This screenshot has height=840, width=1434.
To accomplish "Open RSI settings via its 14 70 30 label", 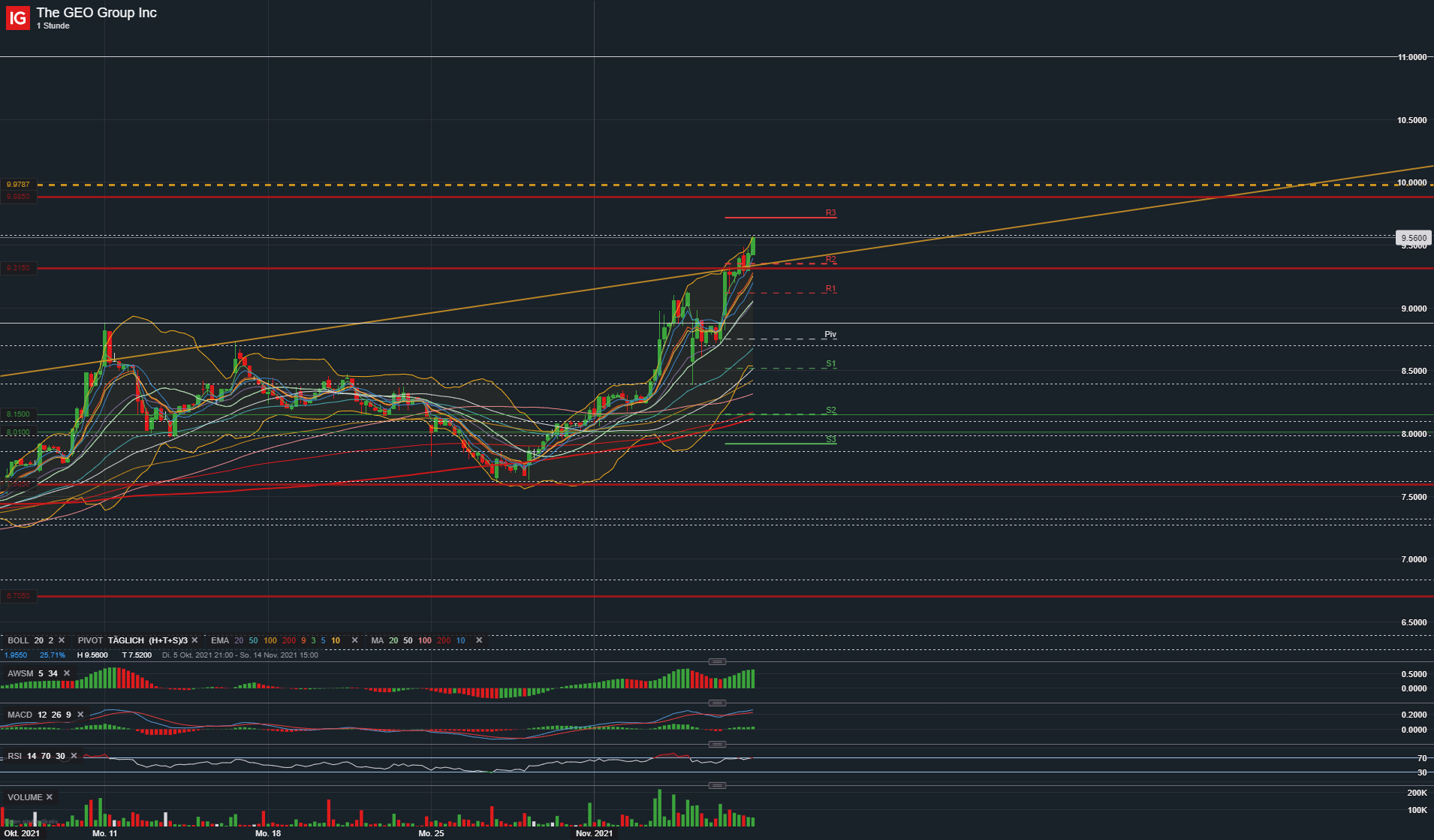I will [45, 756].
